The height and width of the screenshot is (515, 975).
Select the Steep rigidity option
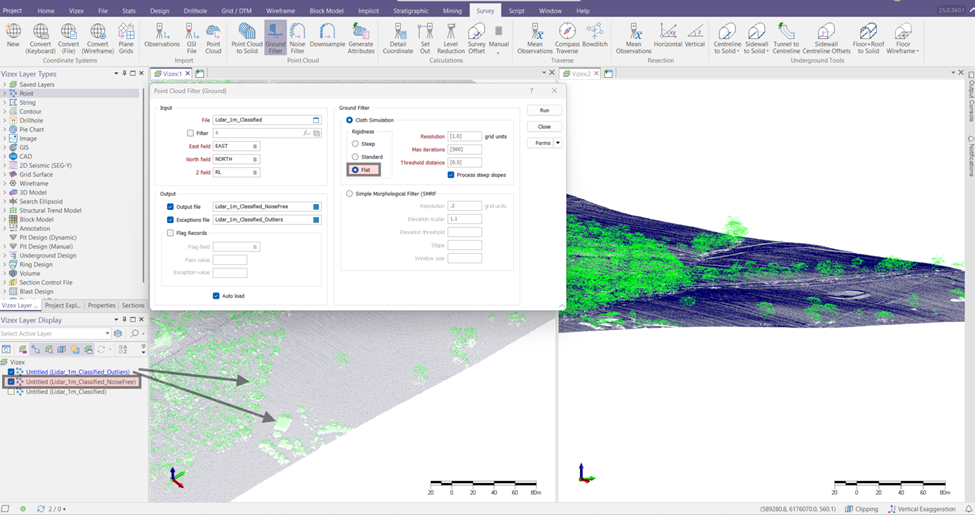click(x=355, y=144)
